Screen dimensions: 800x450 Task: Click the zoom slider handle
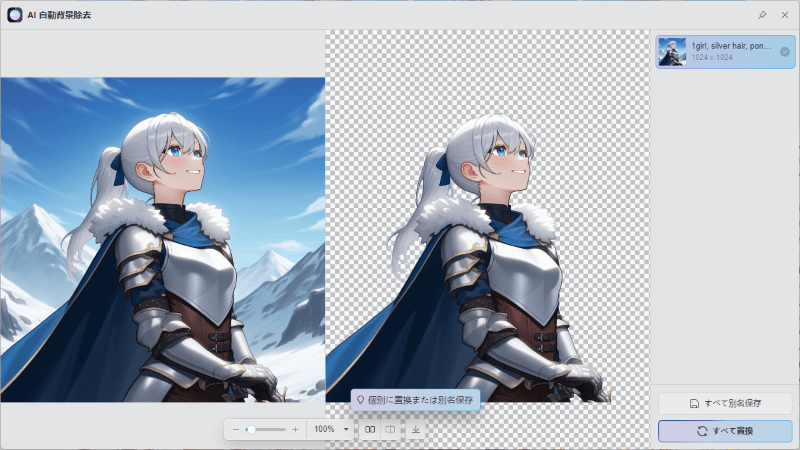[x=250, y=429]
